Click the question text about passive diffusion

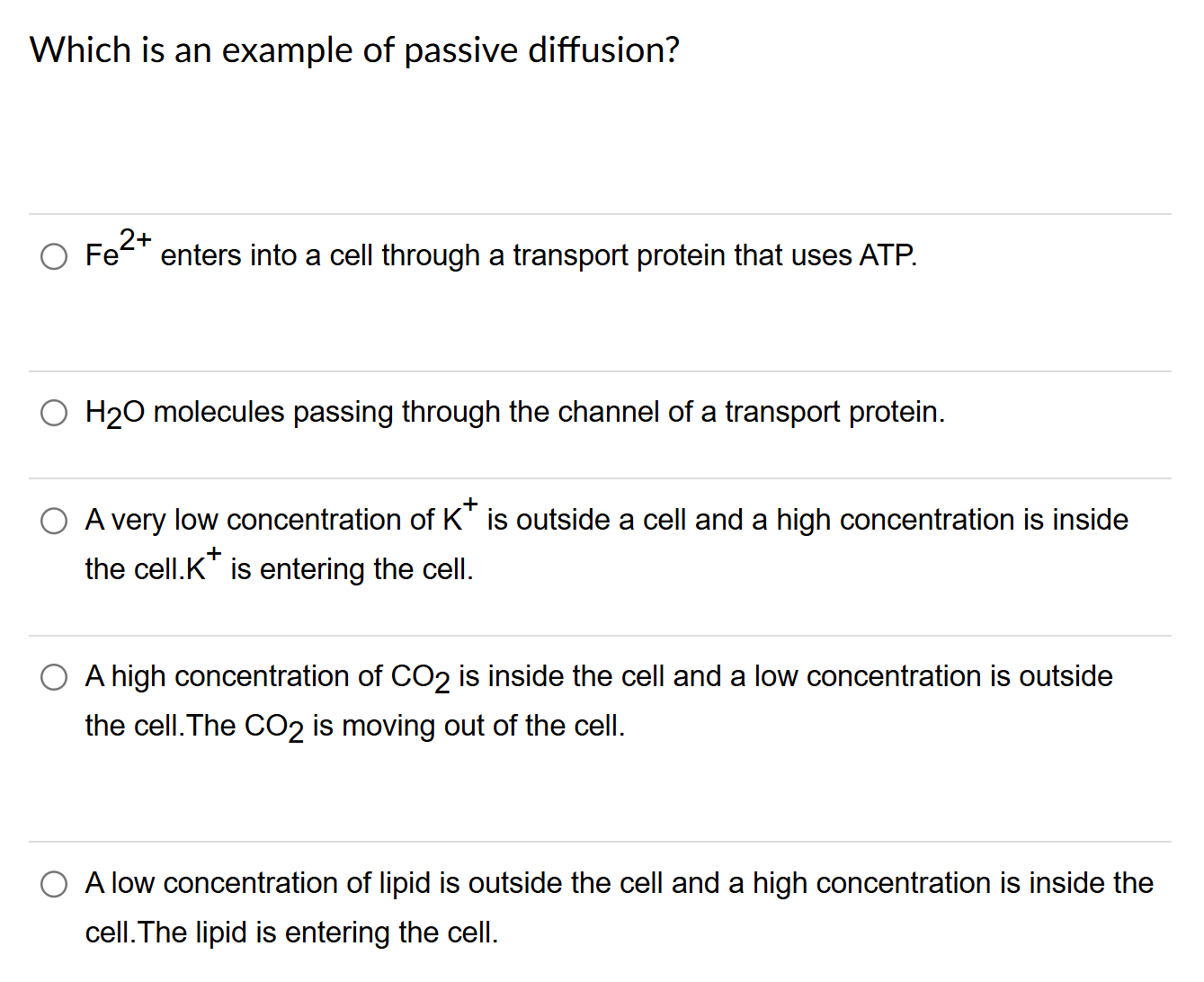[x=354, y=50]
